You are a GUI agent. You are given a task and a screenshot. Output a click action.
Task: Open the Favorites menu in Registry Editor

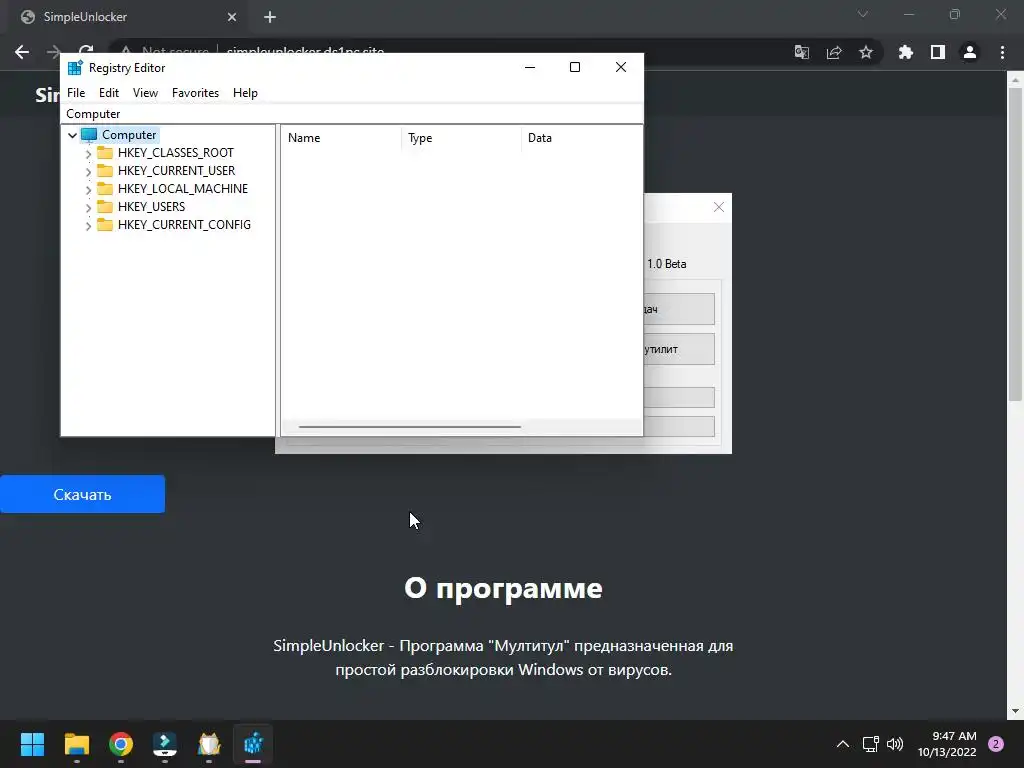(195, 93)
